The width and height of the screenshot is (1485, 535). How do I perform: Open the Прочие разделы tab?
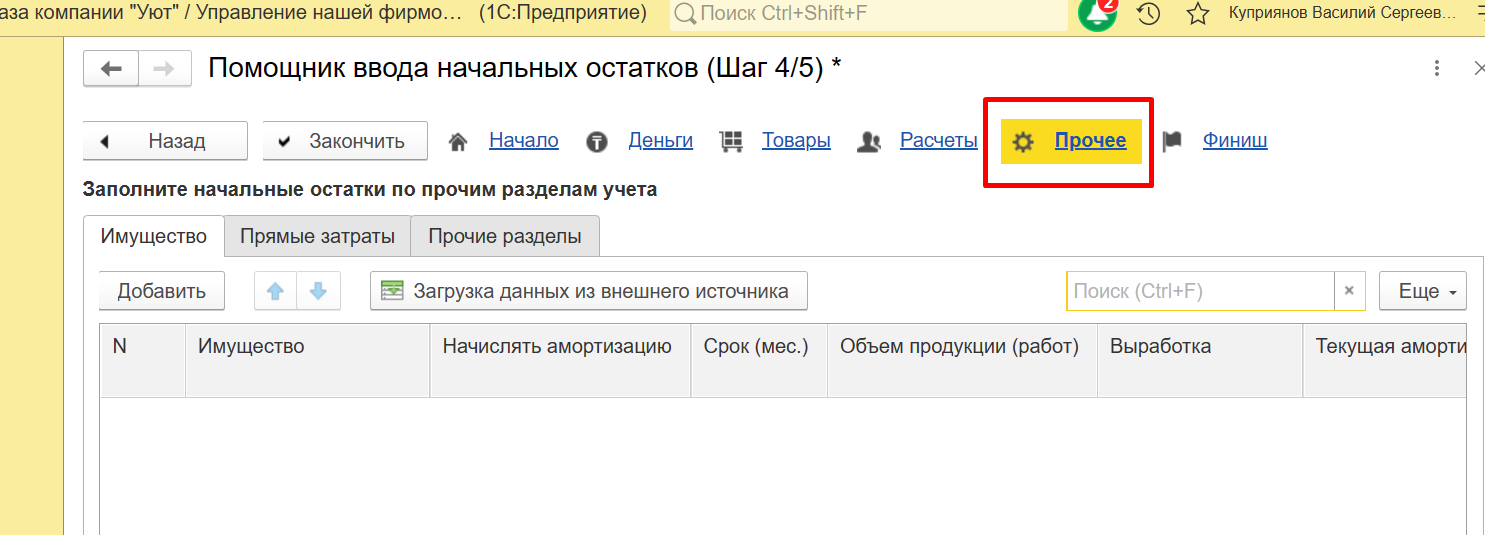point(504,237)
